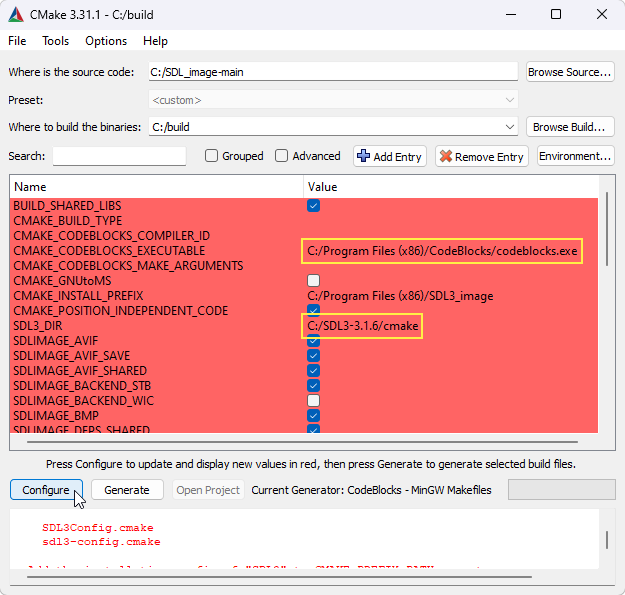
Task: Select CMAKE_CODEBLOCKS_EXECUTABLE name
Action: point(109,251)
